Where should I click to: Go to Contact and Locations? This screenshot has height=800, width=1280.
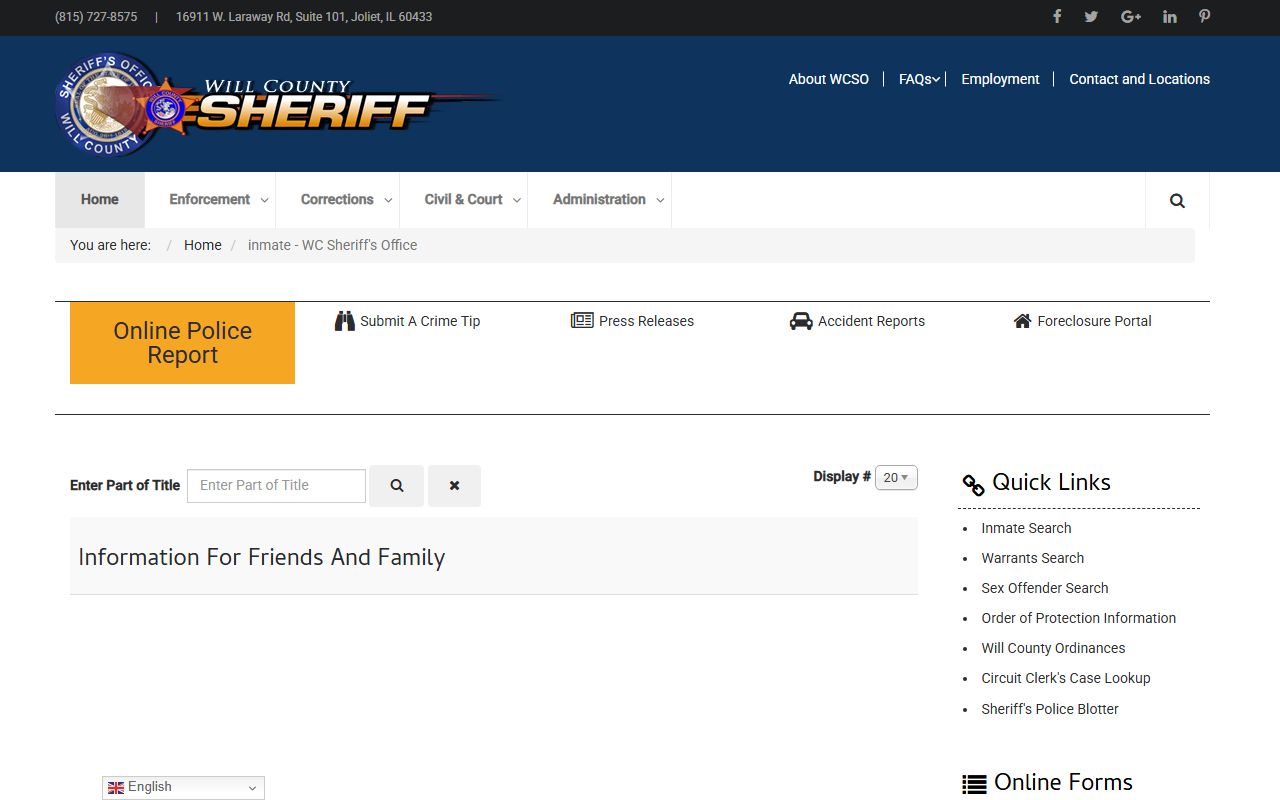point(1139,79)
